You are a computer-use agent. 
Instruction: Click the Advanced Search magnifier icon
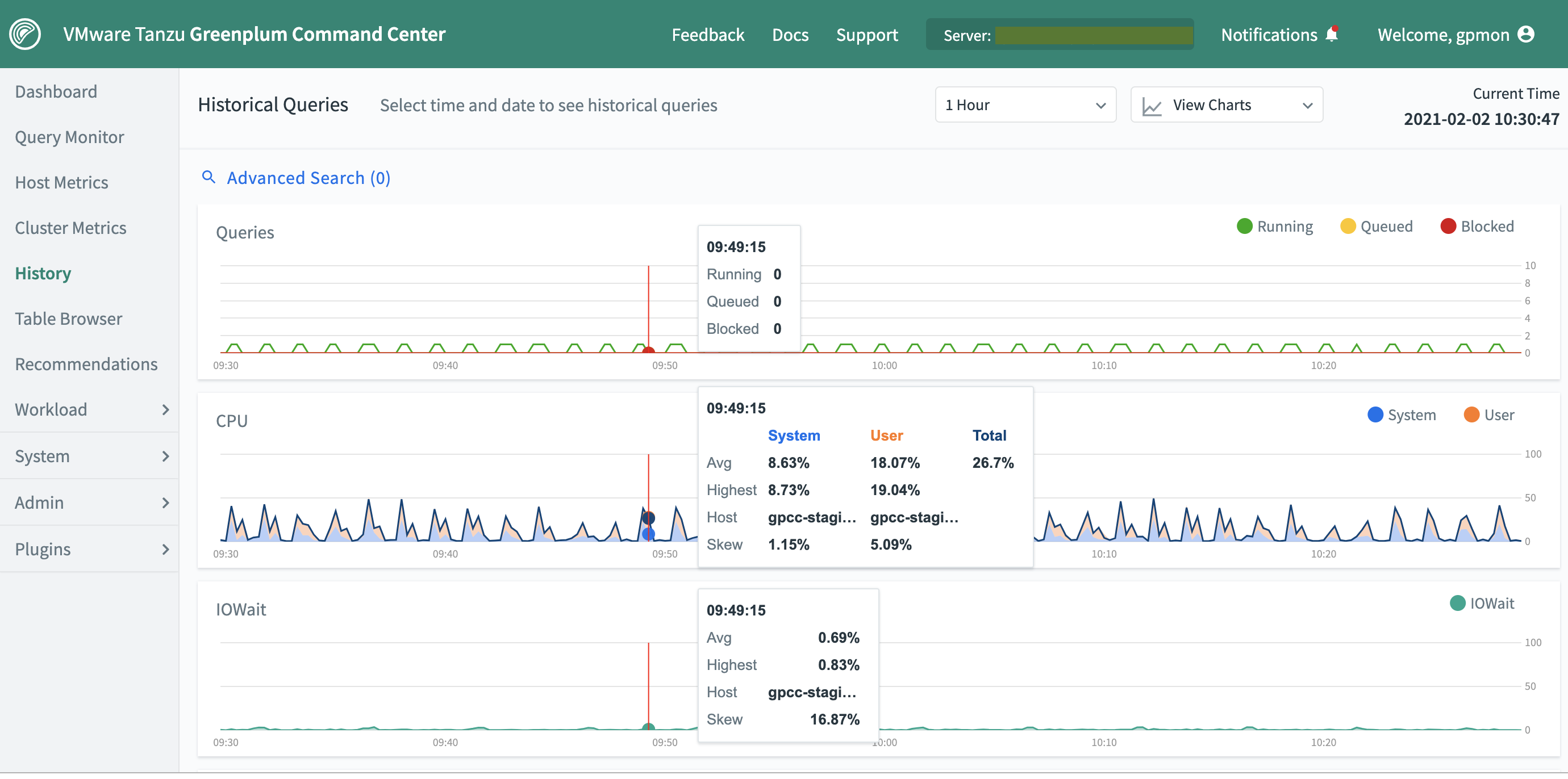pyautogui.click(x=209, y=177)
